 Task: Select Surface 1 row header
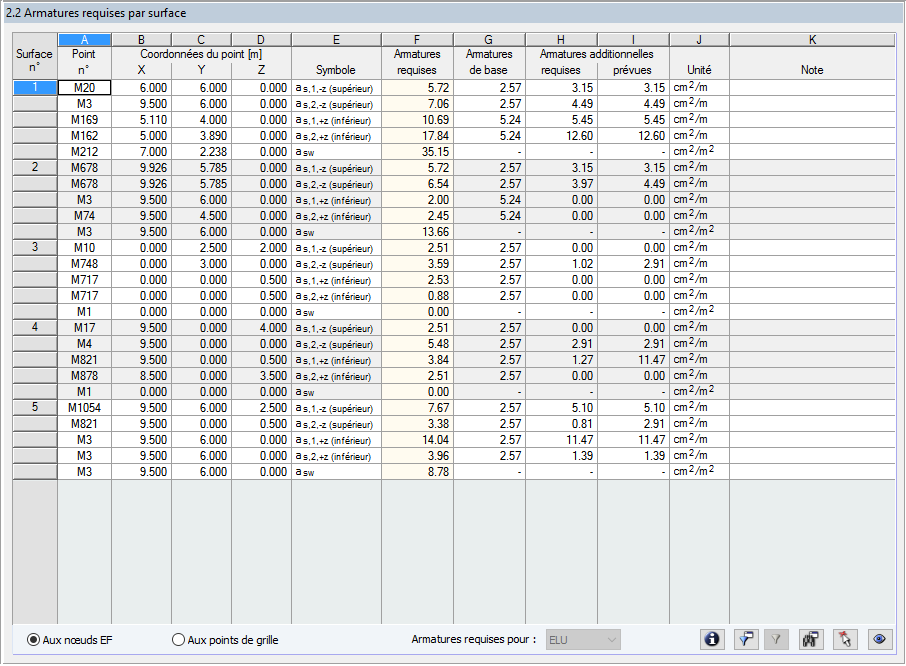35,87
